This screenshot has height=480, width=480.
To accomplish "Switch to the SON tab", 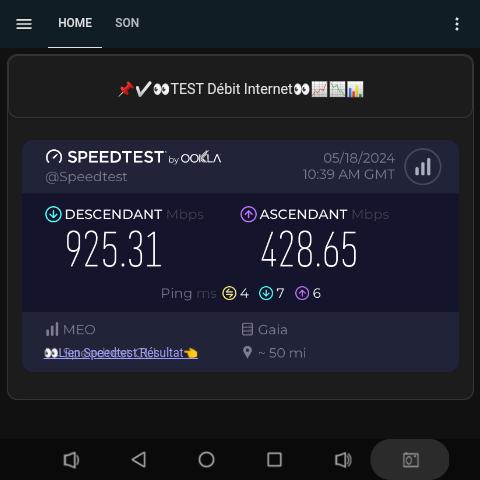I will coord(127,23).
